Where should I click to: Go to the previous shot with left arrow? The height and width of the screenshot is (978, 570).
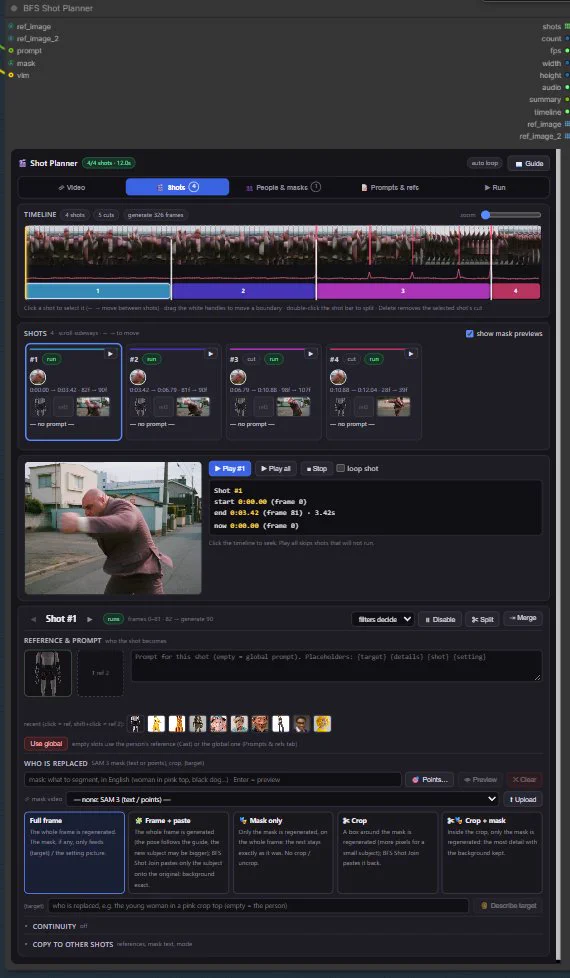click(34, 619)
